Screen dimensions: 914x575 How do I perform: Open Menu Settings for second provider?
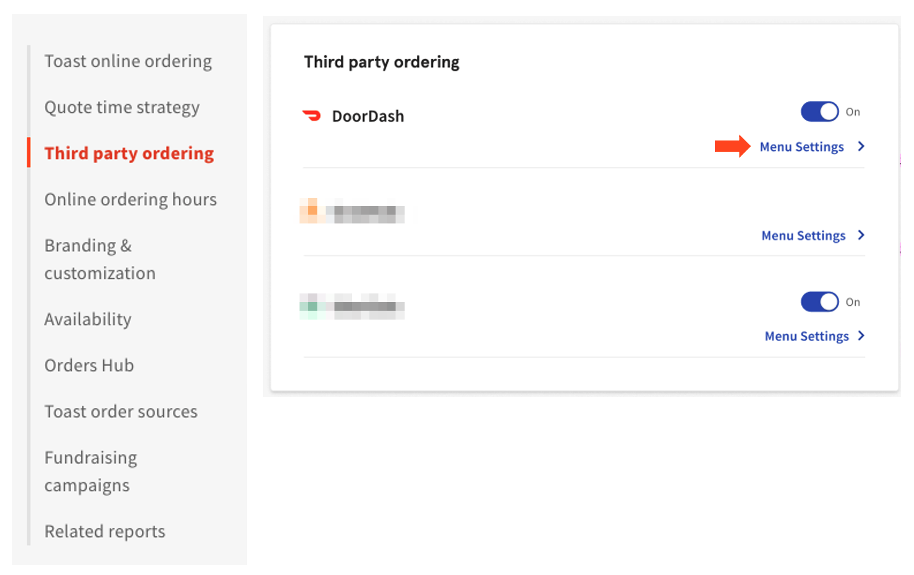coord(803,236)
